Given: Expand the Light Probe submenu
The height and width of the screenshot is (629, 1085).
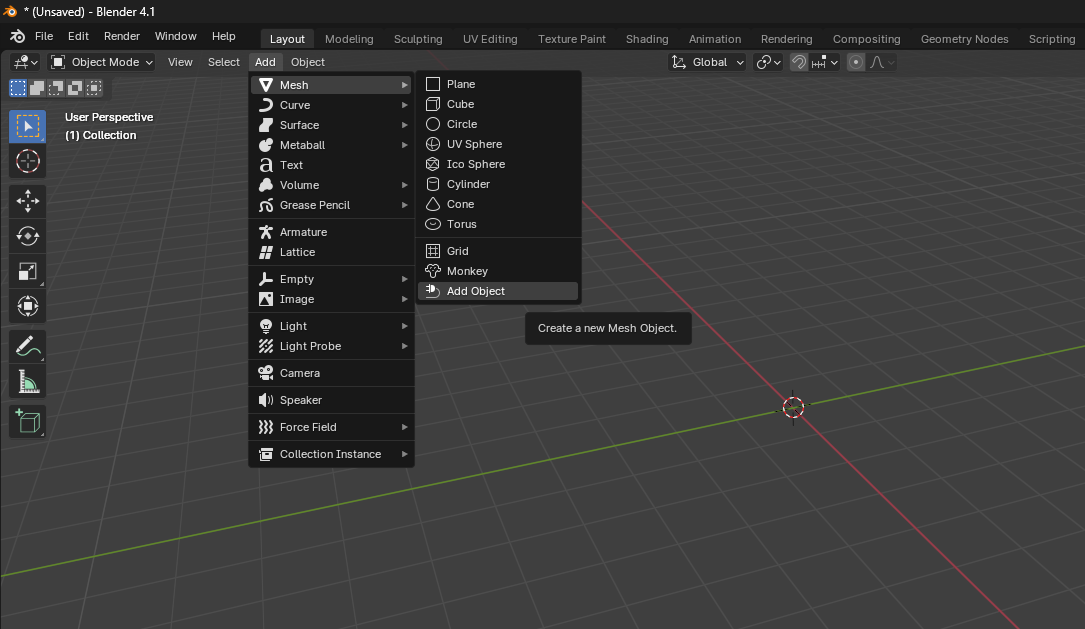Looking at the screenshot, I should pos(331,346).
